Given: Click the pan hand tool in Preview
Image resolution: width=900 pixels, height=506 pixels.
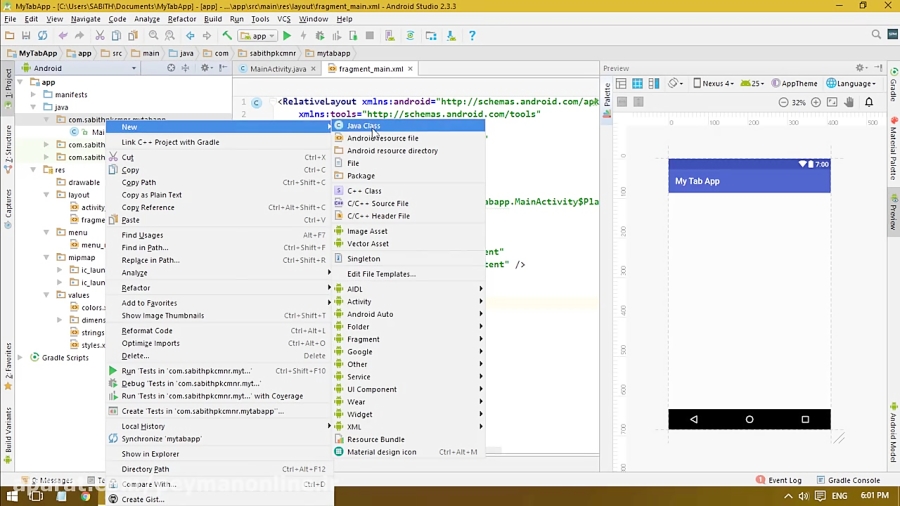Looking at the screenshot, I should pyautogui.click(x=849, y=102).
